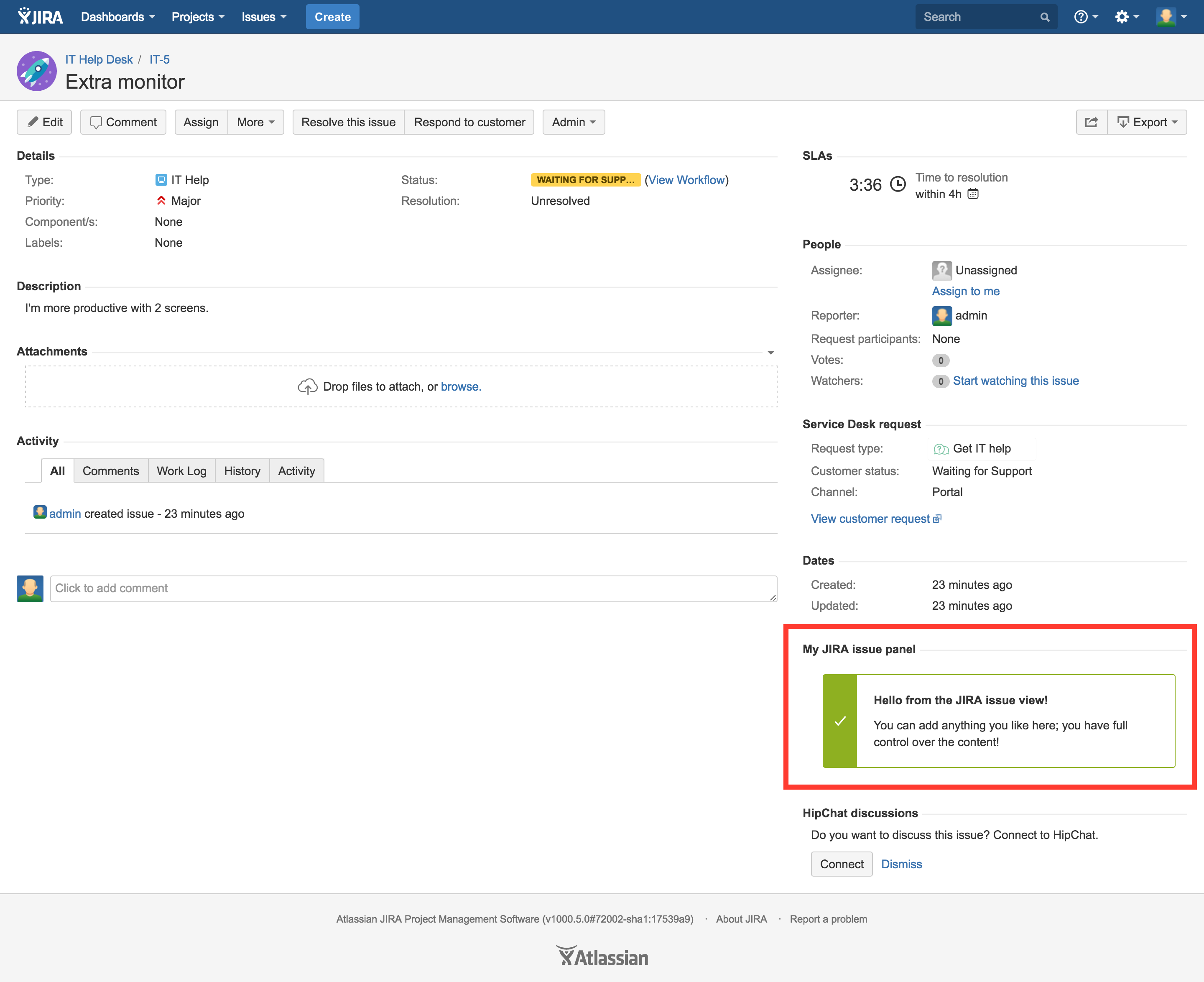Focus the Search input field
The height and width of the screenshot is (982, 1204).
pos(986,17)
